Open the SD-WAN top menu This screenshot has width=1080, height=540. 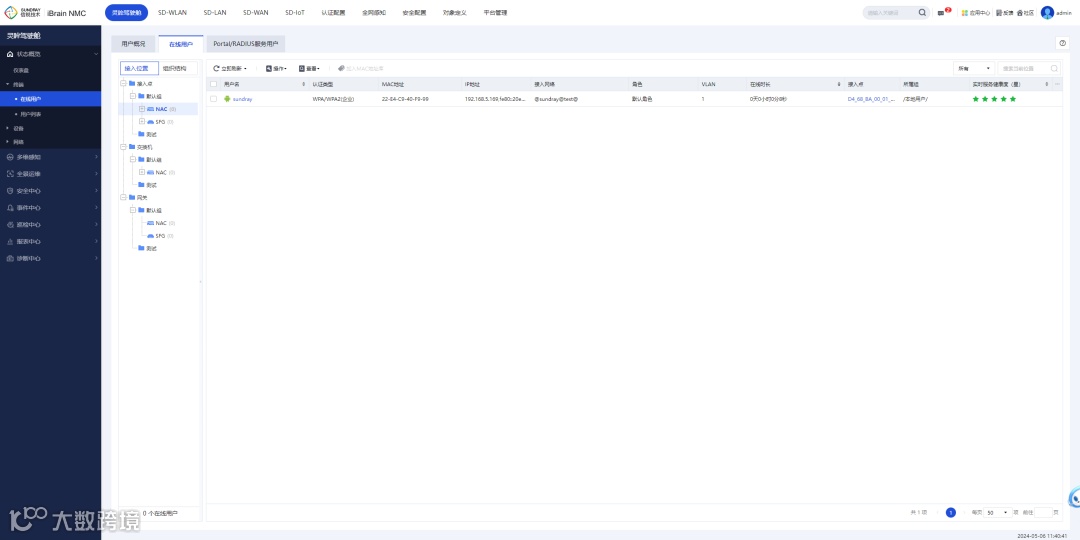[x=256, y=12]
